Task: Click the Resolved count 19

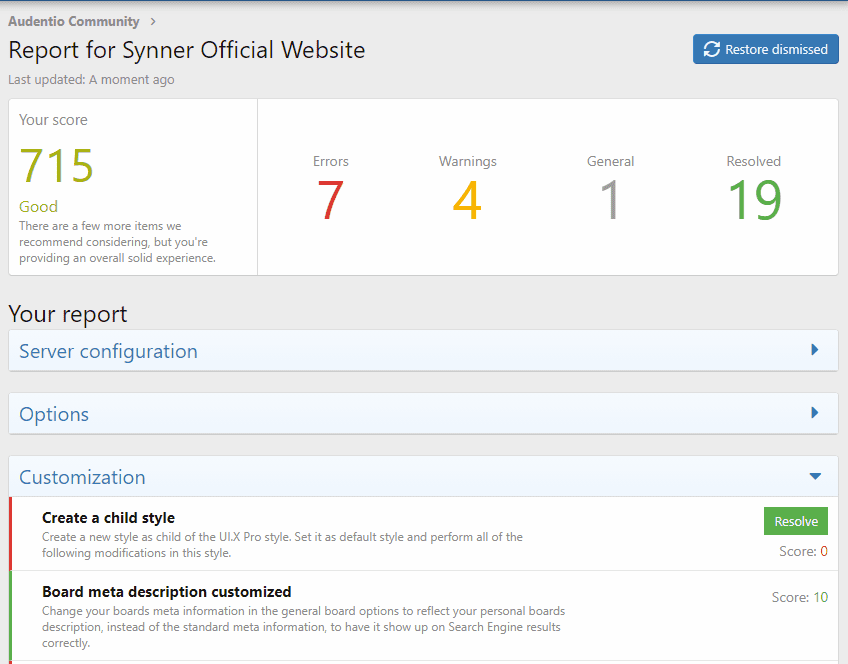Action: click(x=754, y=201)
